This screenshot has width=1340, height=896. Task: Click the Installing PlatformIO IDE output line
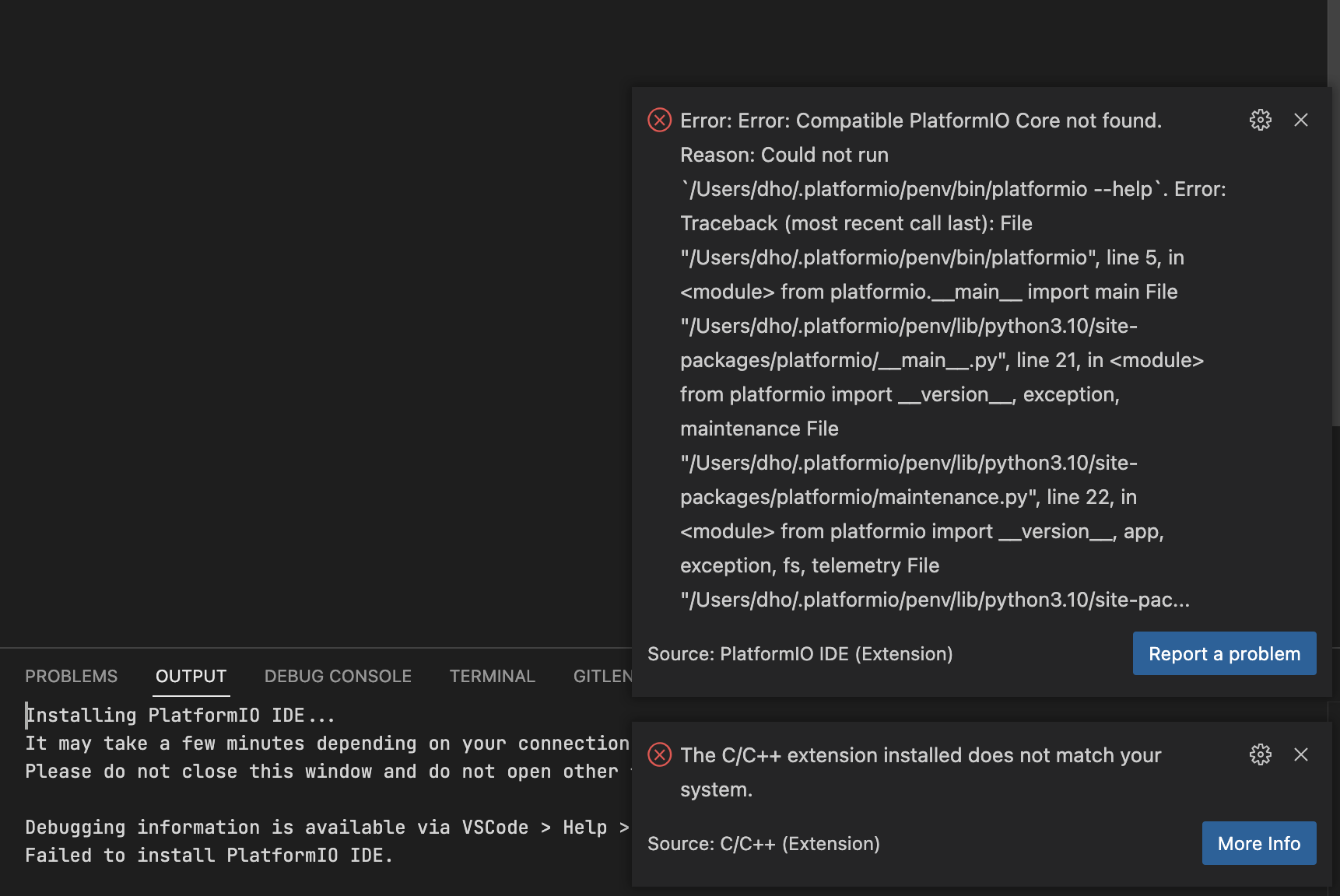[179, 715]
